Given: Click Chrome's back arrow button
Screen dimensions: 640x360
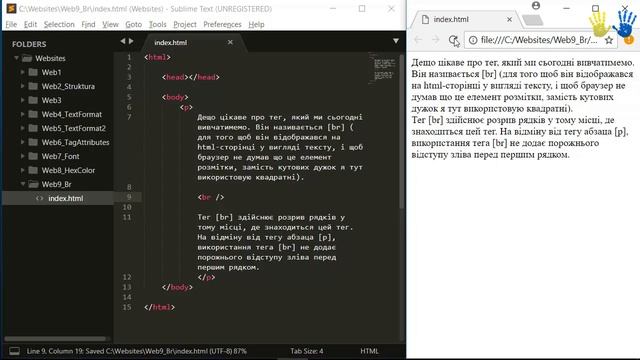Looking at the screenshot, I should pos(418,40).
